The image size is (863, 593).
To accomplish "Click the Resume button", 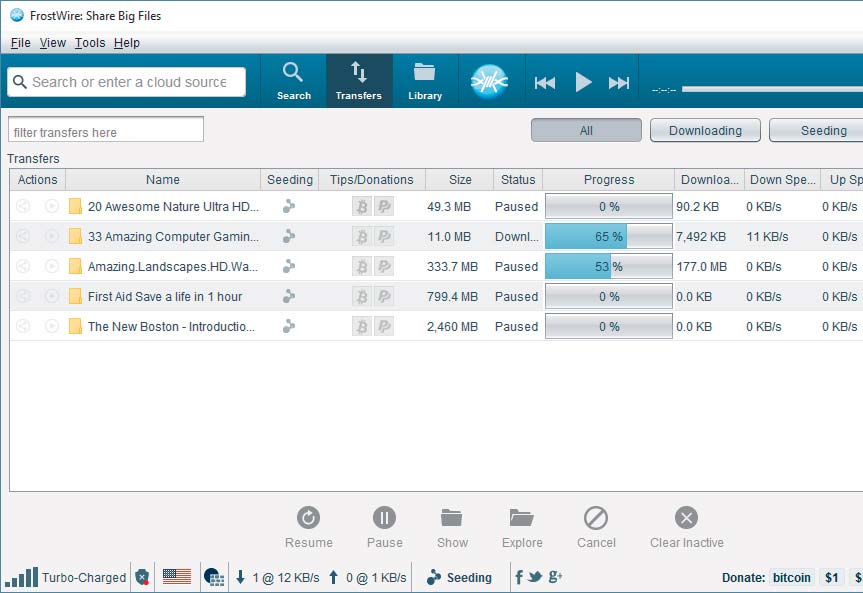I will 308,527.
